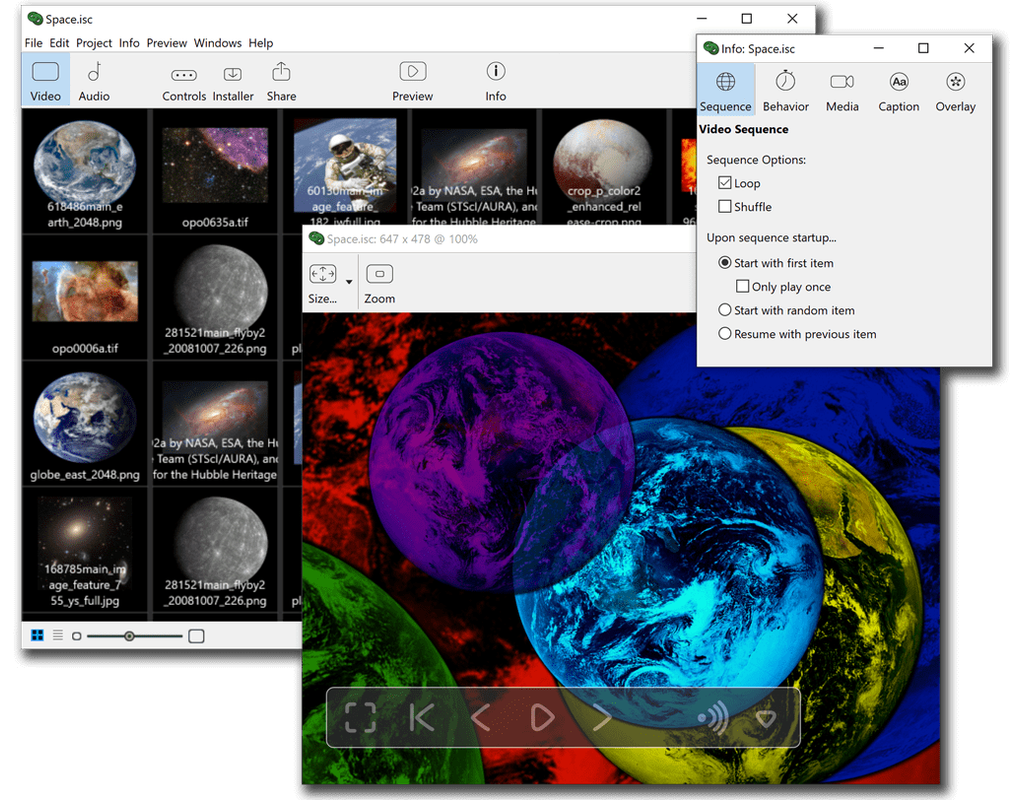Click the sound icon in preview controls
The image size is (1017, 800).
713,718
